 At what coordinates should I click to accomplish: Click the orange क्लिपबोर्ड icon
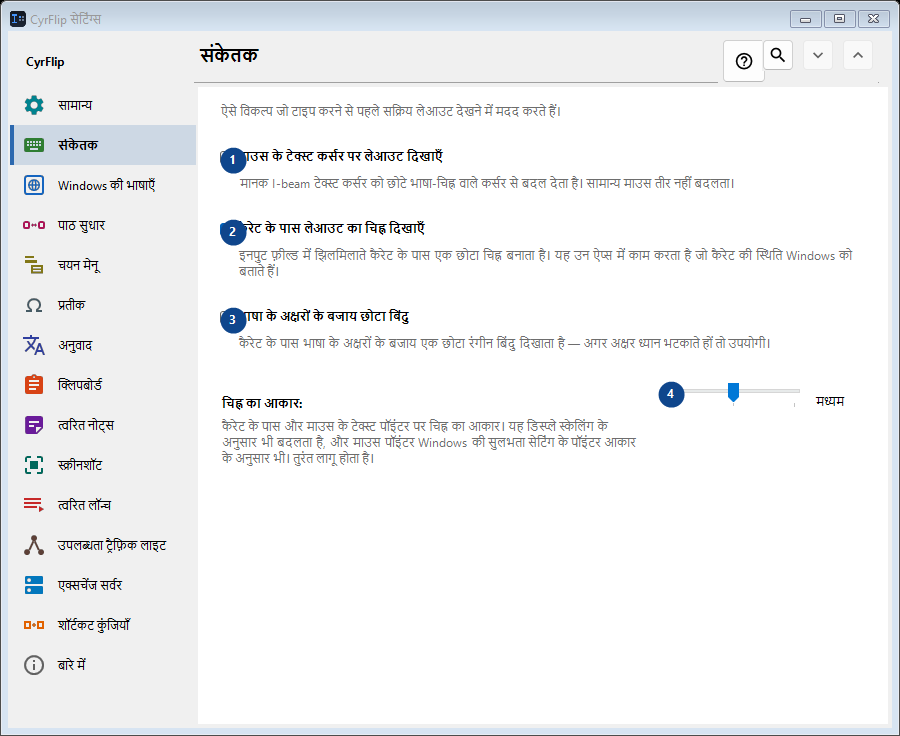pos(34,385)
